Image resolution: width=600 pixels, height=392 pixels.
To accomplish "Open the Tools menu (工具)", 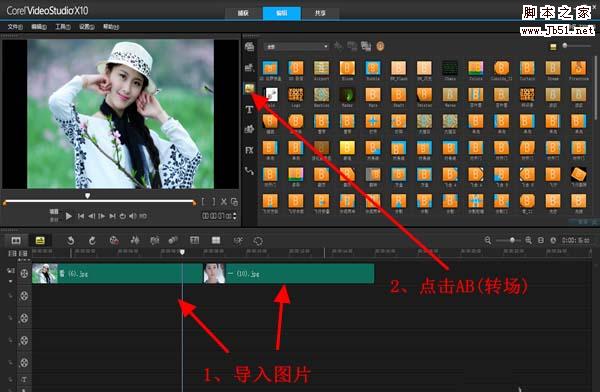I will coord(63,27).
